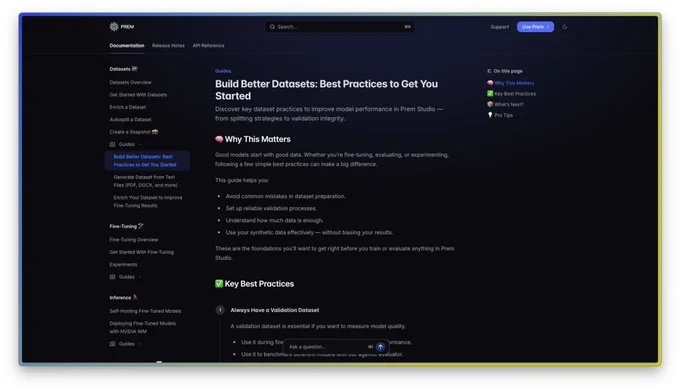Submit question with arrow-up send icon
The width and height of the screenshot is (680, 391).
coord(380,347)
